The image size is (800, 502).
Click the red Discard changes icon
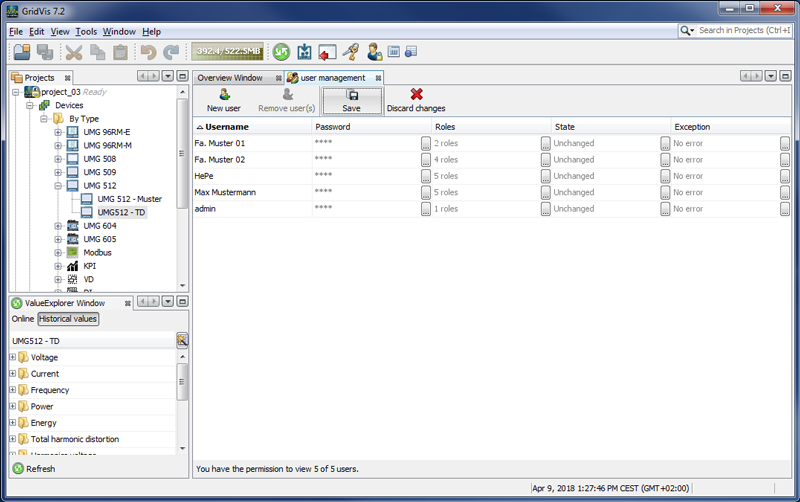point(416,95)
